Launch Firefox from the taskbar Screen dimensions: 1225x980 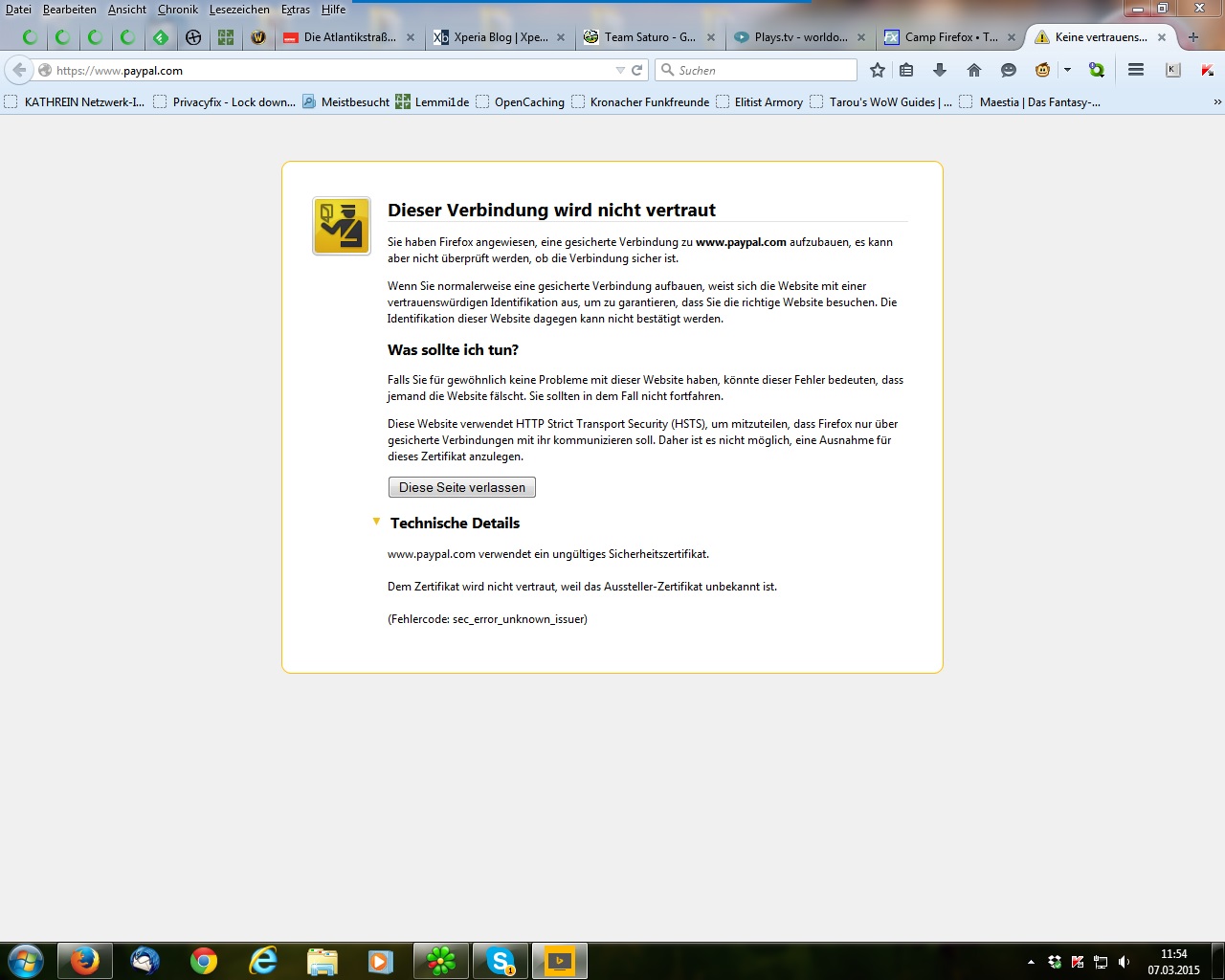(84, 961)
